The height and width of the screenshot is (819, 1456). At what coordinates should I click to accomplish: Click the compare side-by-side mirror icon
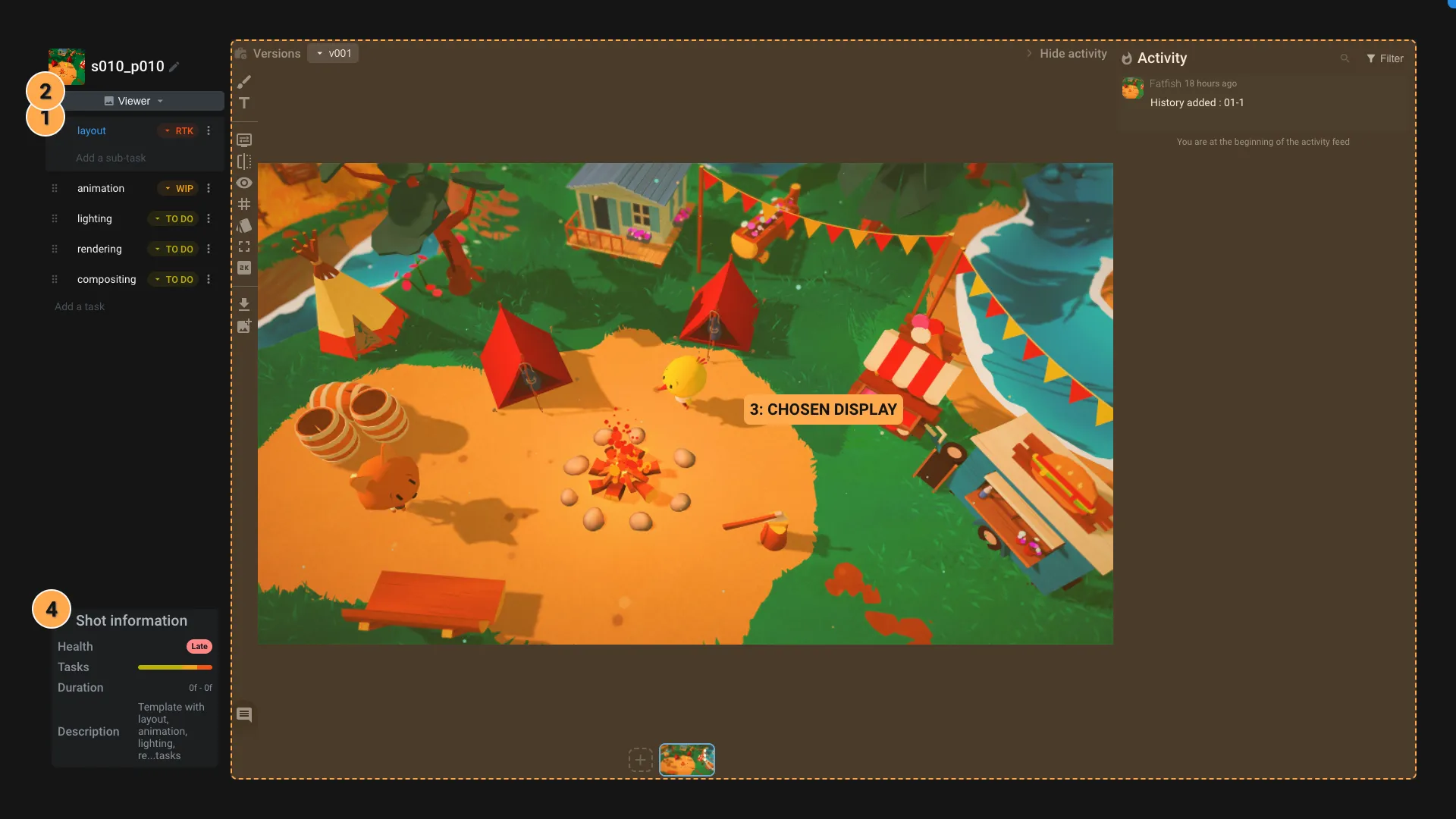[244, 162]
